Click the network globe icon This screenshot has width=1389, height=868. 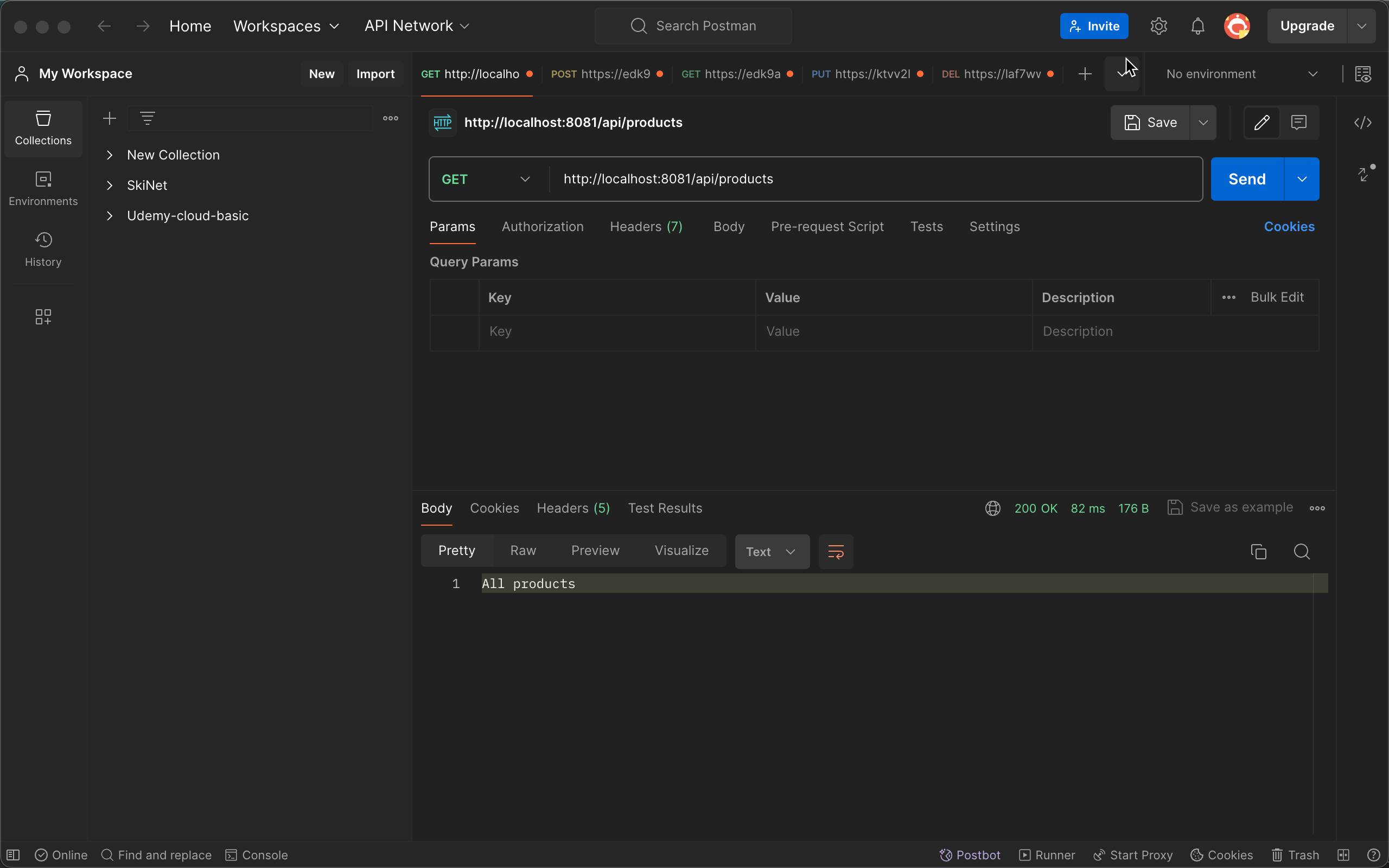tap(993, 508)
